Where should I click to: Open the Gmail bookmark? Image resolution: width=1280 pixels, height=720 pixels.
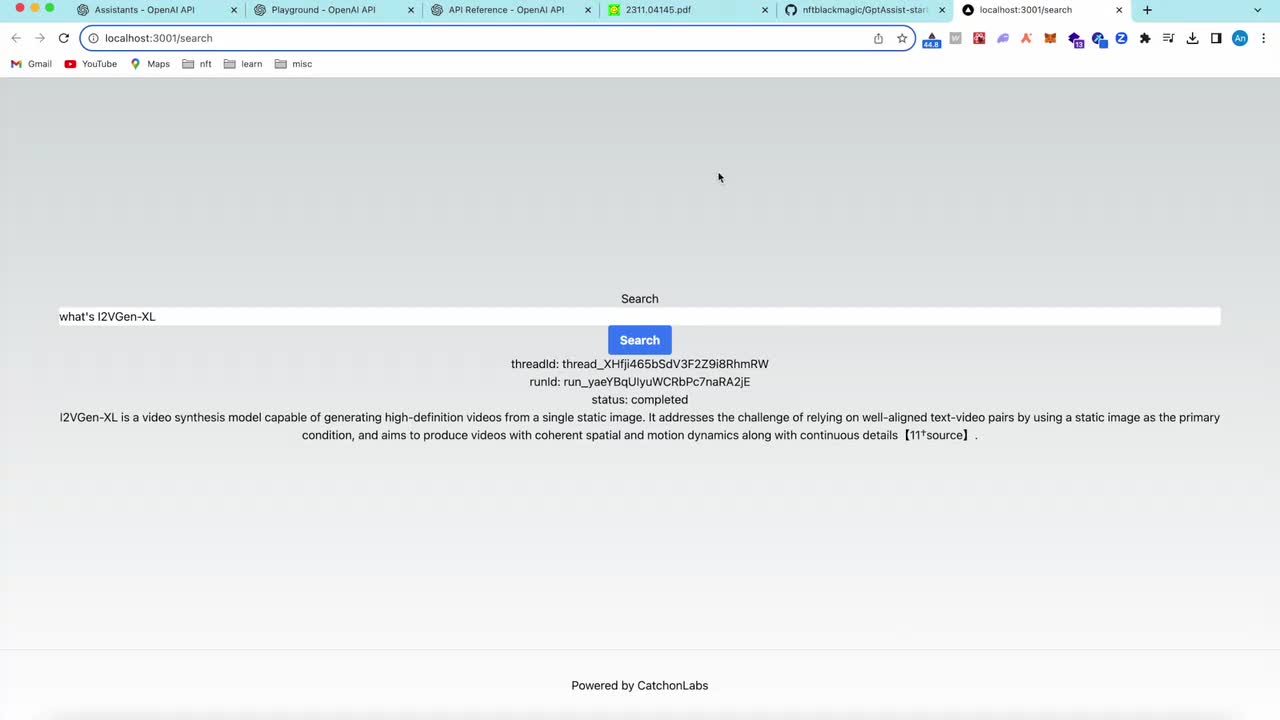tap(31, 64)
